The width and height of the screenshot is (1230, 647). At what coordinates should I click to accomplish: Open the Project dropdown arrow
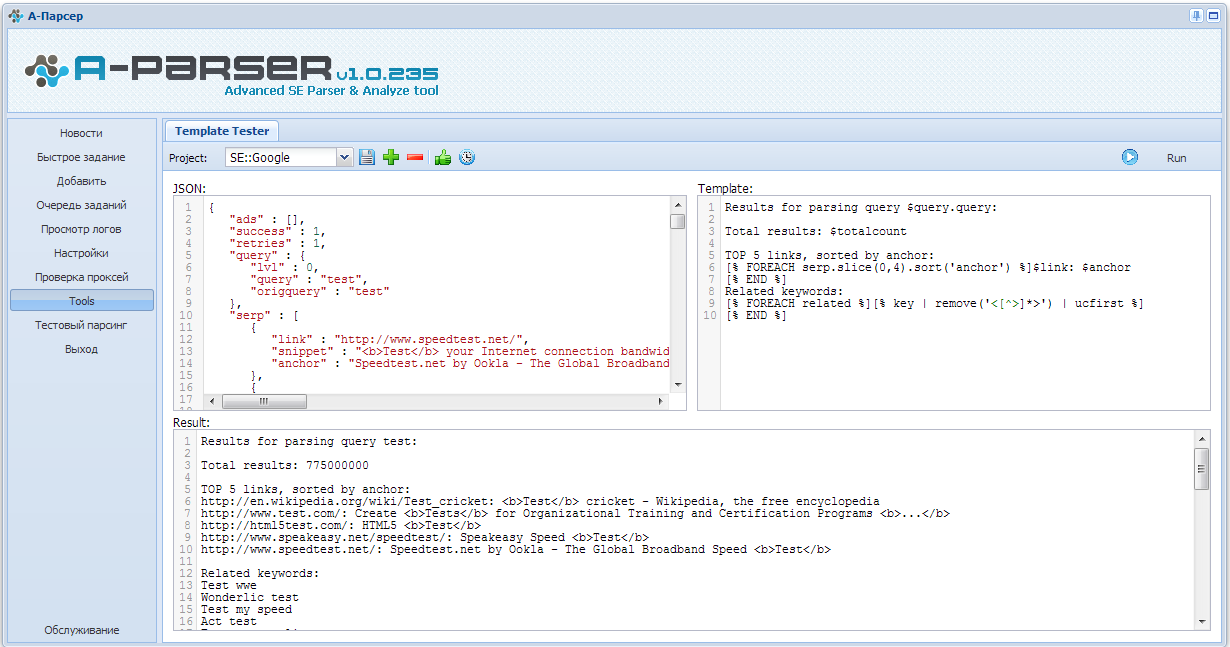click(x=345, y=157)
